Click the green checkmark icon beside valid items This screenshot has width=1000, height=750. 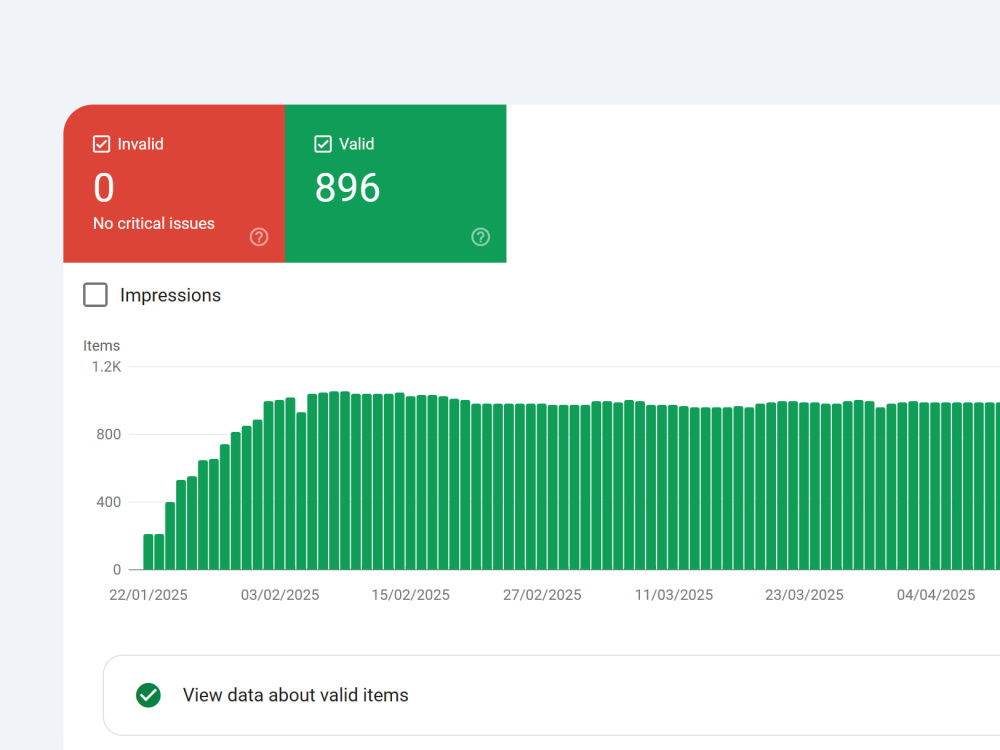[149, 695]
